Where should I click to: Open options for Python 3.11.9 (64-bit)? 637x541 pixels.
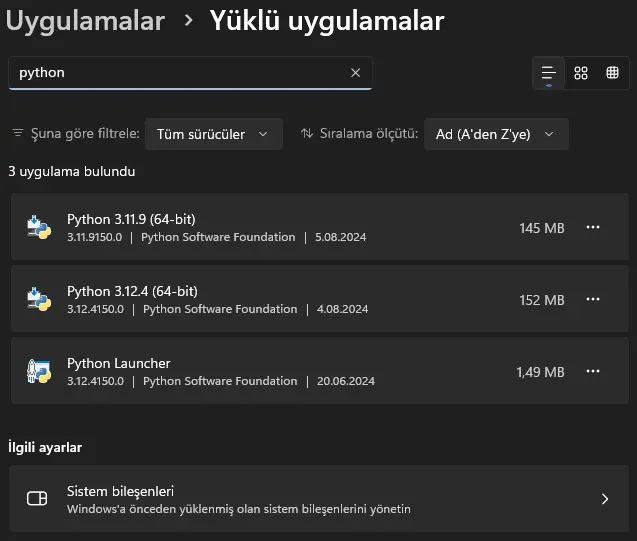pyautogui.click(x=593, y=227)
